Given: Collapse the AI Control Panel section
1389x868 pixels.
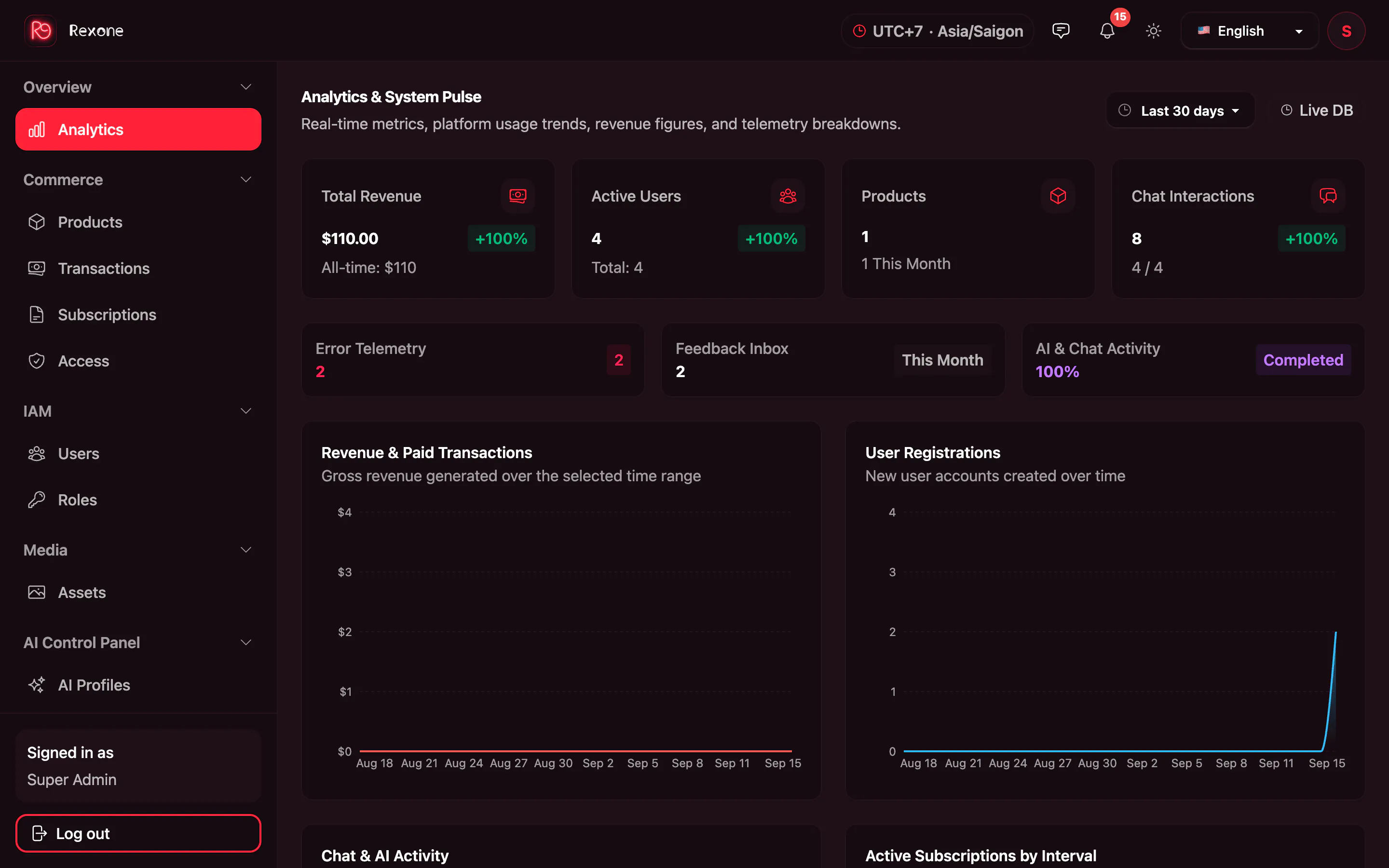Looking at the screenshot, I should pos(138,642).
